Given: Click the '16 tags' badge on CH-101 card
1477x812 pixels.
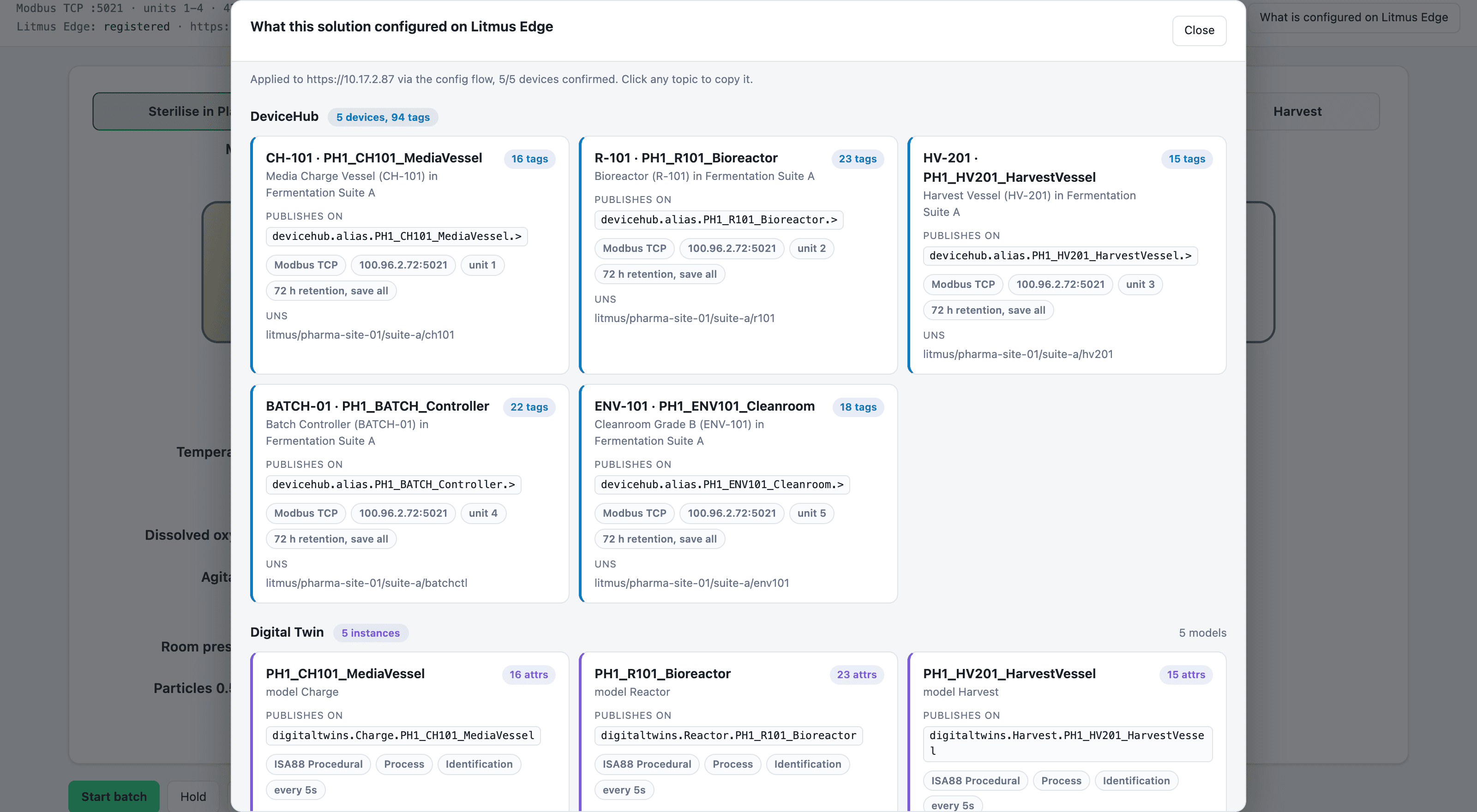Looking at the screenshot, I should pyautogui.click(x=529, y=159).
